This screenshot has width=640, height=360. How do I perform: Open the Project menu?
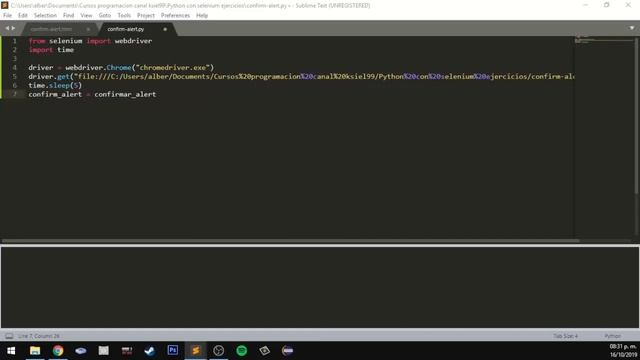point(146,16)
